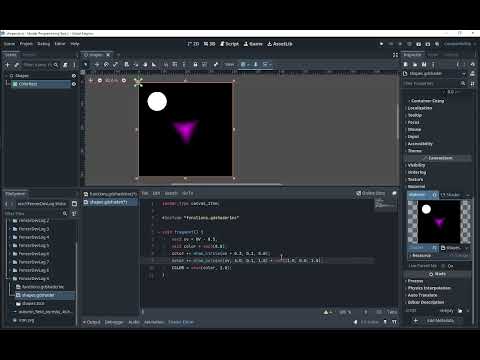Switch to the 2D workspace
Viewport: 480px width, 360px height.
pos(193,44)
